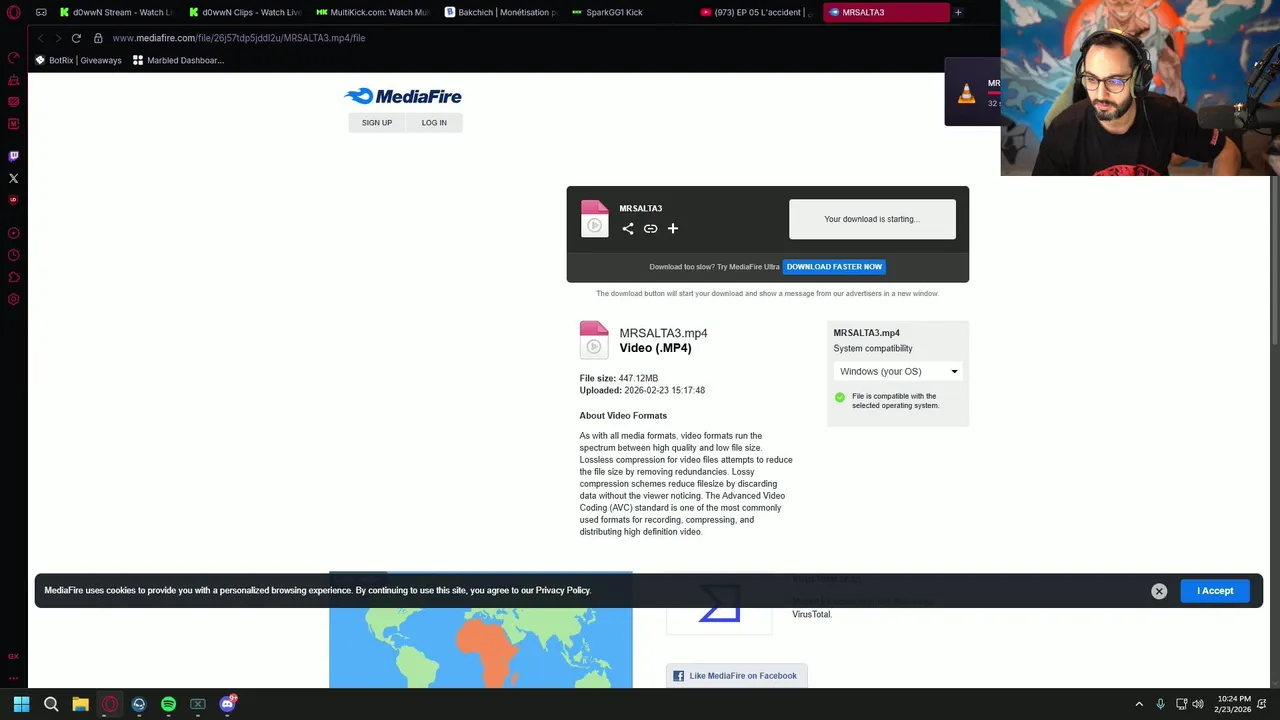Click DOWNLOAD FASTER NOW button

[834, 267]
